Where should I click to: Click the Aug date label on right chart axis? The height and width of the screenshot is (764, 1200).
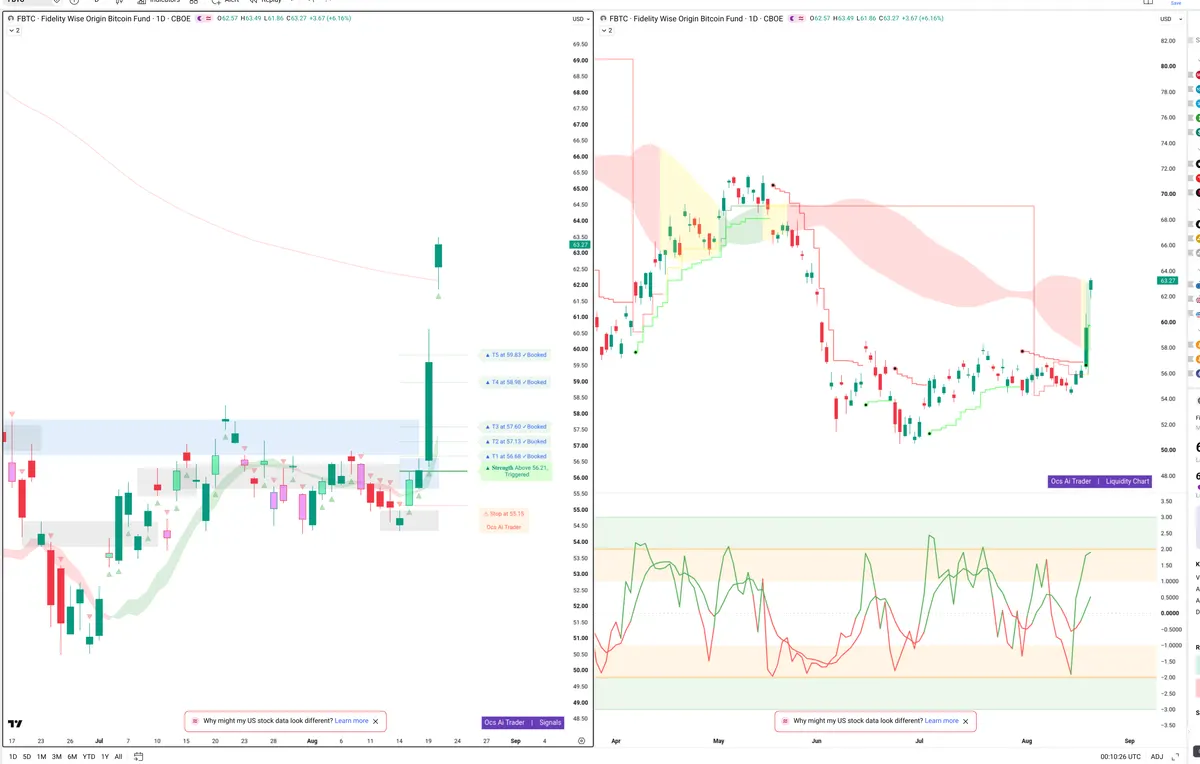click(1027, 741)
